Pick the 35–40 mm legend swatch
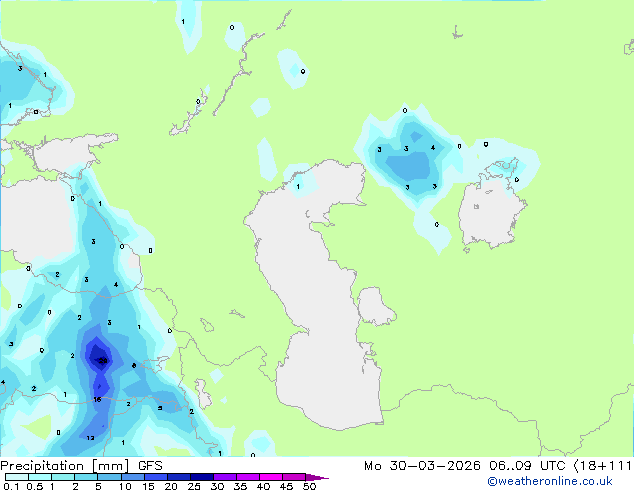 pyautogui.click(x=247, y=477)
